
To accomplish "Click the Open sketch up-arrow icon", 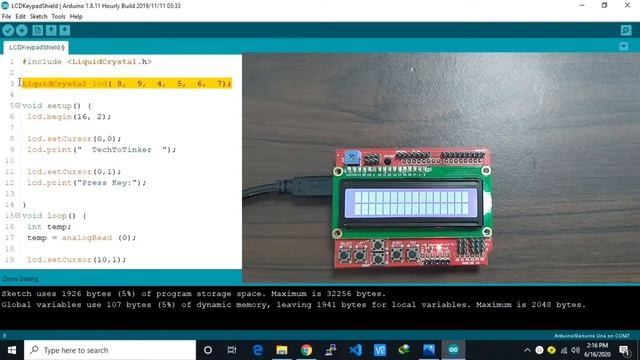I will [51, 30].
